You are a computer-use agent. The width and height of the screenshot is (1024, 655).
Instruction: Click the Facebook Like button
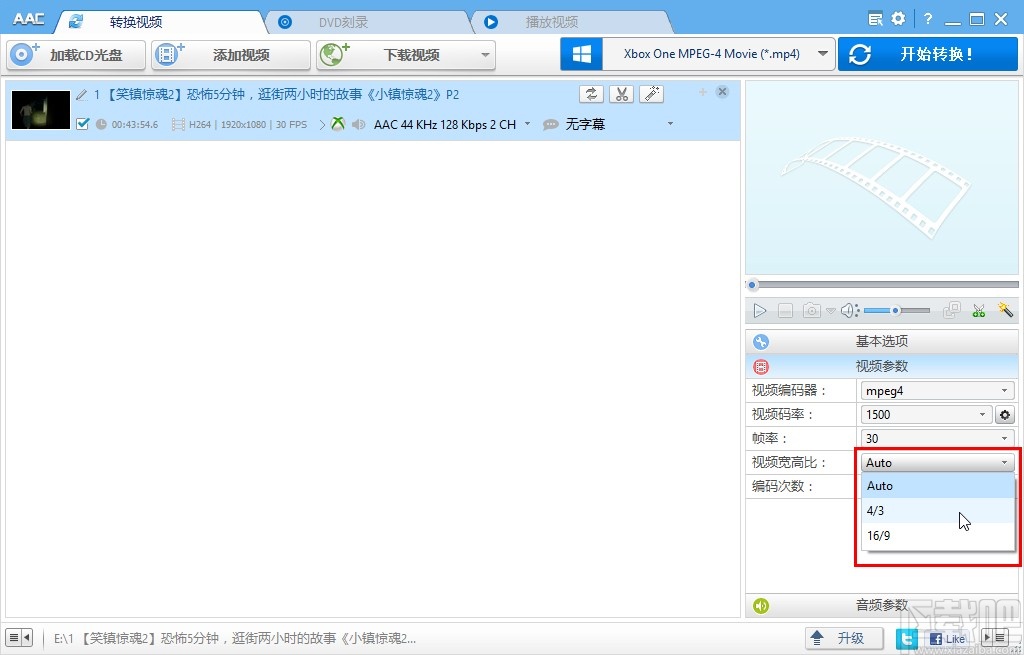pyautogui.click(x=946, y=639)
